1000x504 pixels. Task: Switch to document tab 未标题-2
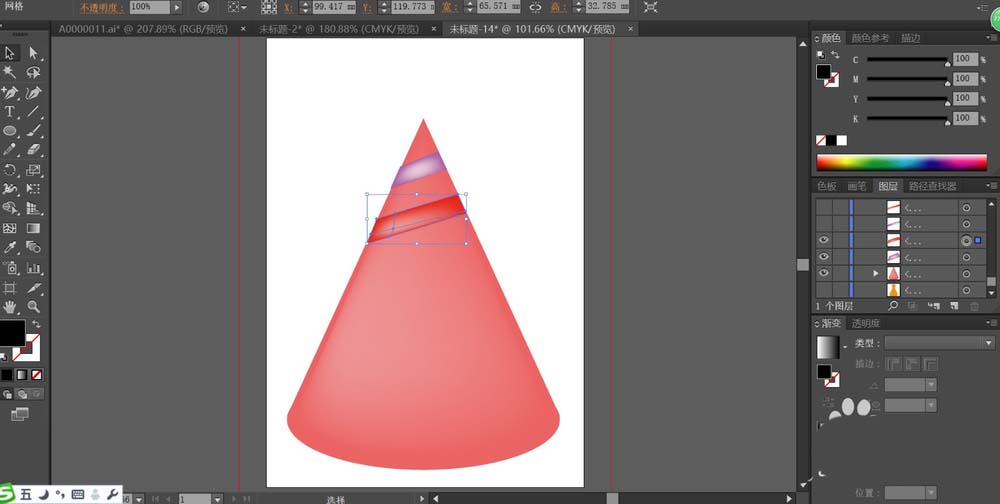339,29
